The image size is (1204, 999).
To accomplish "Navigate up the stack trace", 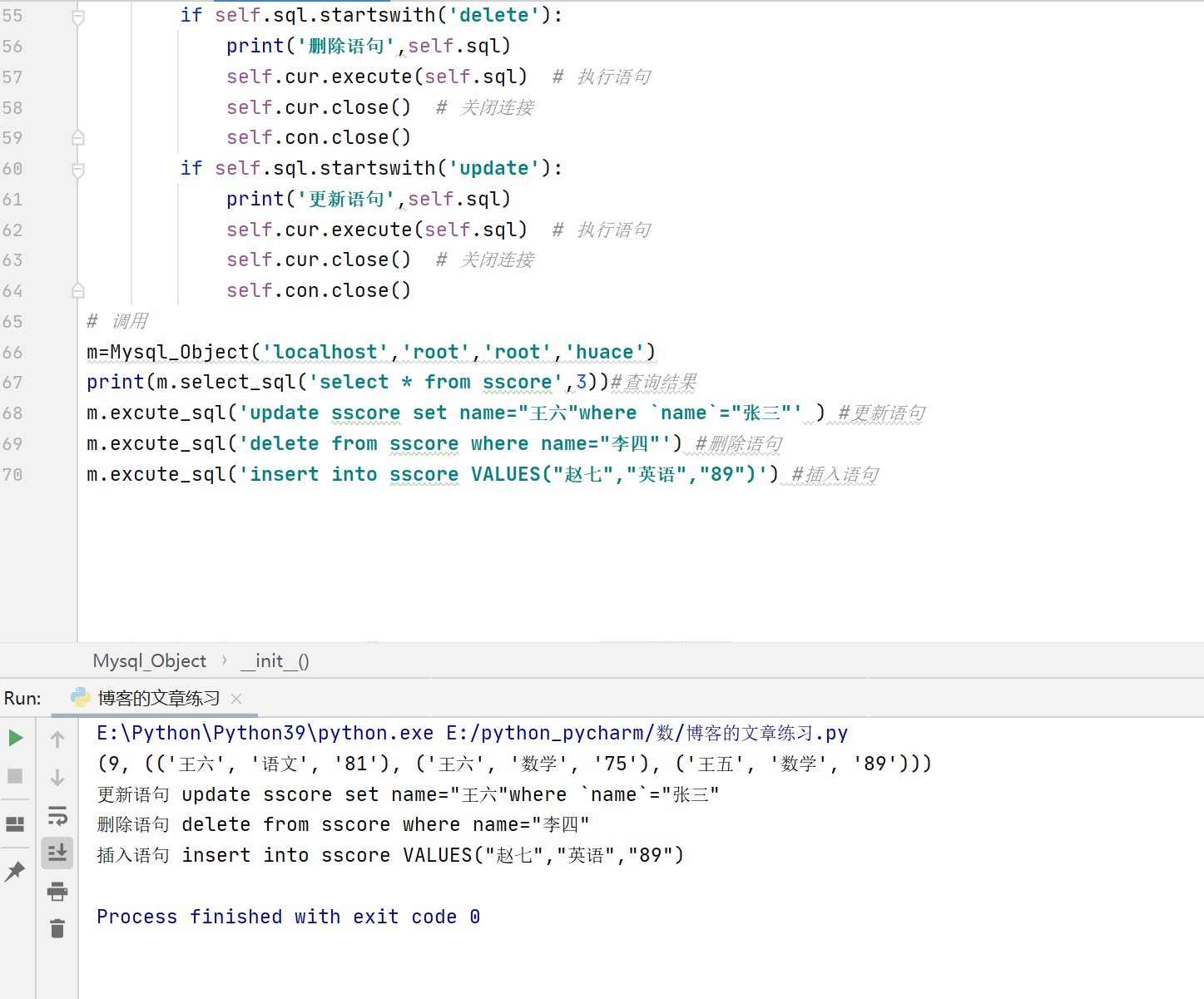I will [57, 737].
